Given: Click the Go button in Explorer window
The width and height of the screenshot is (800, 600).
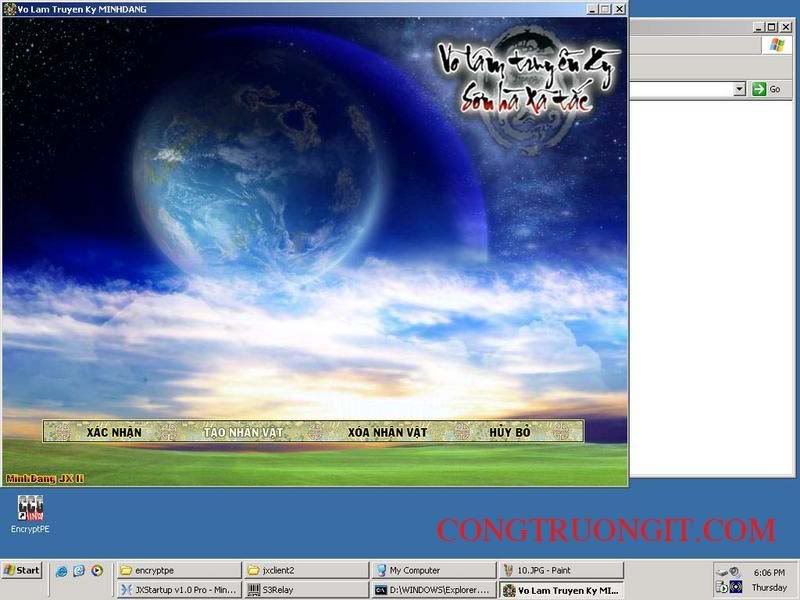Looking at the screenshot, I should [768, 89].
